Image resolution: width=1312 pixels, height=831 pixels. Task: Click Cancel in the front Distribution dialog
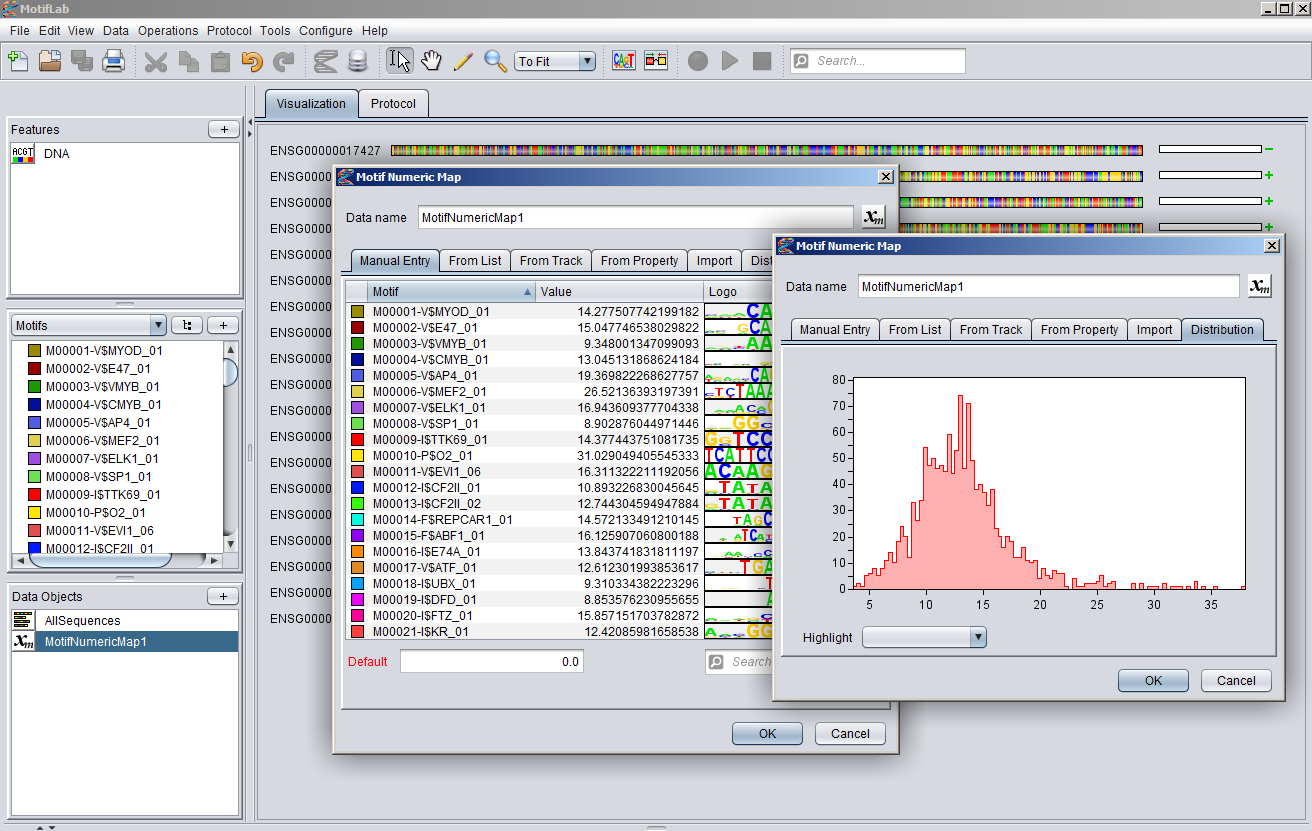point(1236,681)
